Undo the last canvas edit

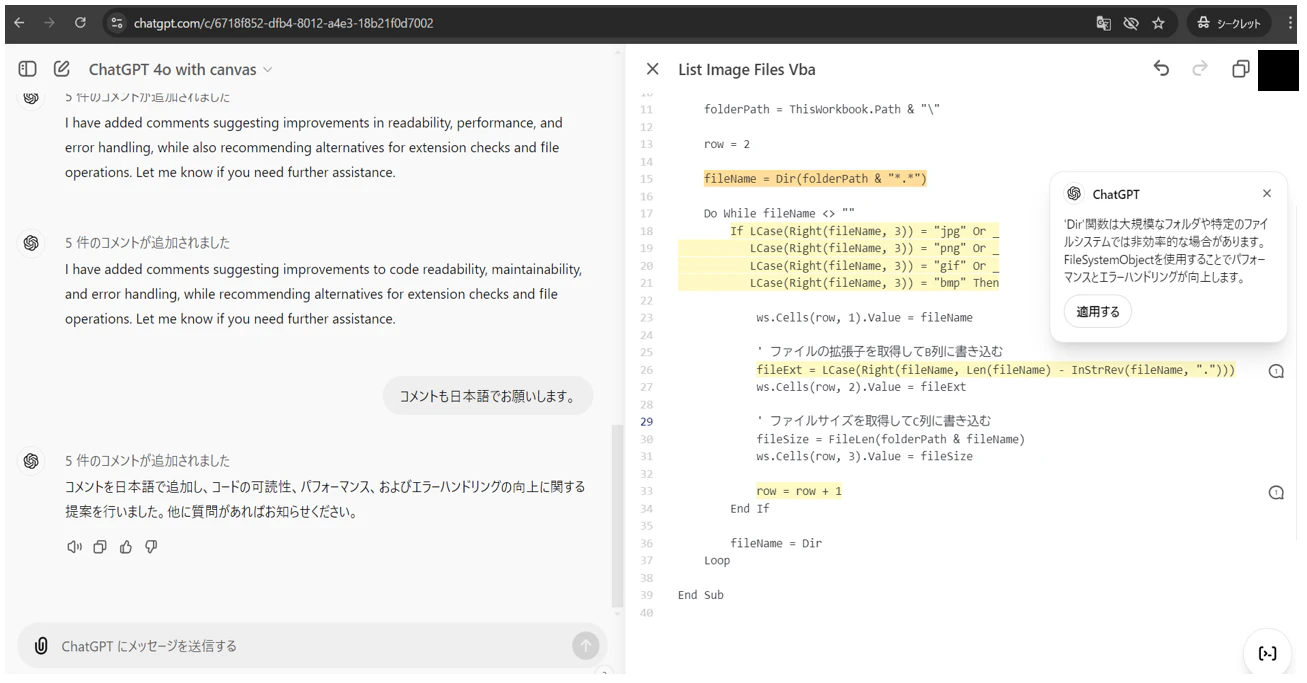[x=1161, y=68]
